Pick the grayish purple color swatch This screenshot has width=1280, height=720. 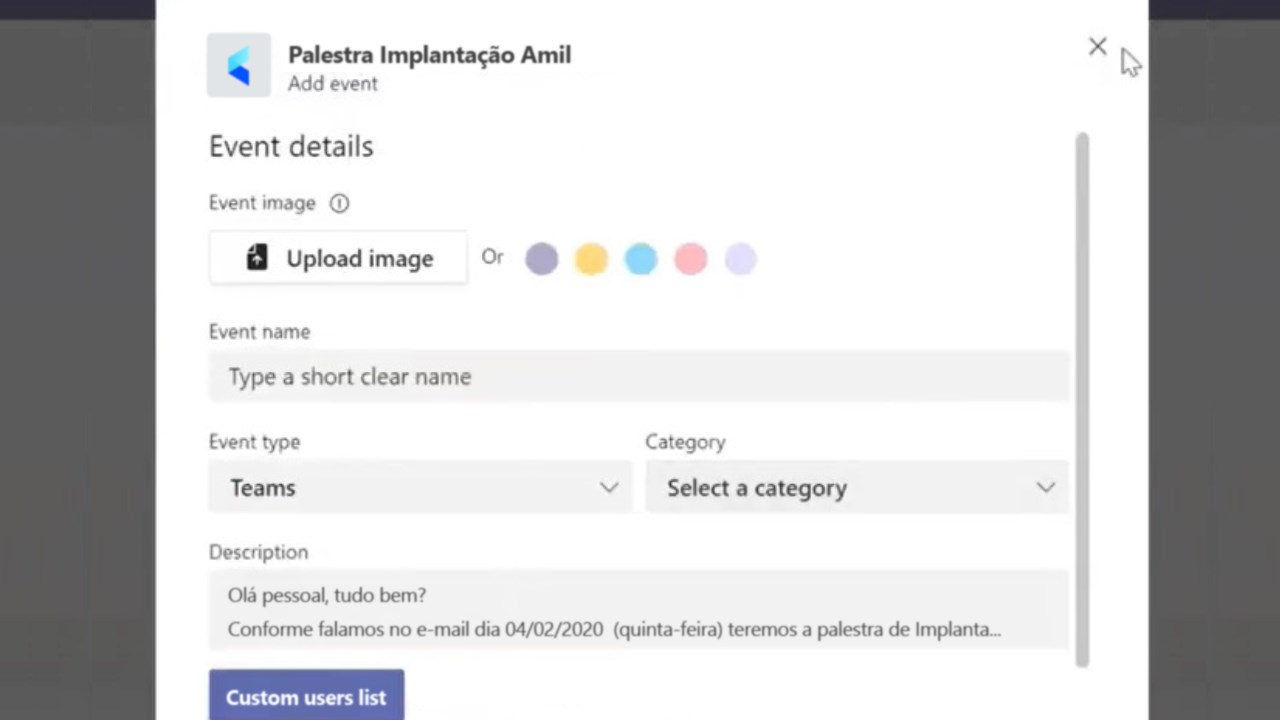[x=541, y=259]
